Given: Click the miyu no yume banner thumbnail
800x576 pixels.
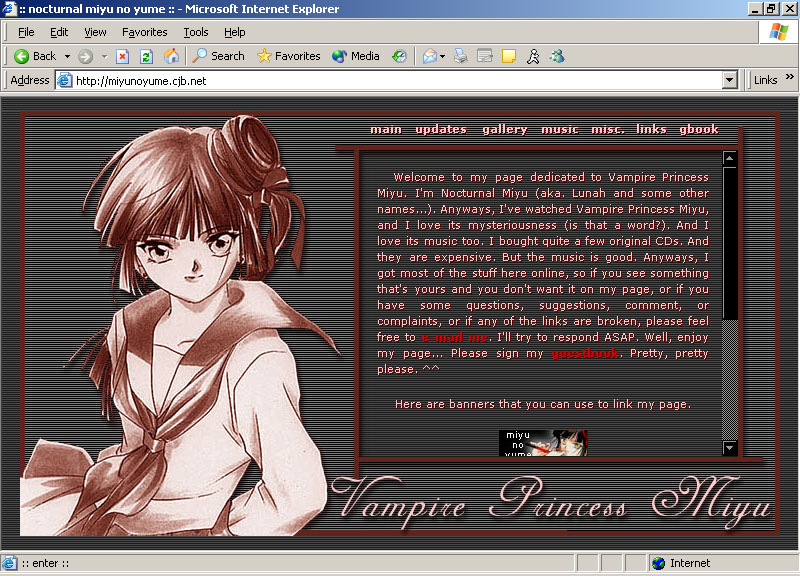Looking at the screenshot, I should (x=542, y=443).
